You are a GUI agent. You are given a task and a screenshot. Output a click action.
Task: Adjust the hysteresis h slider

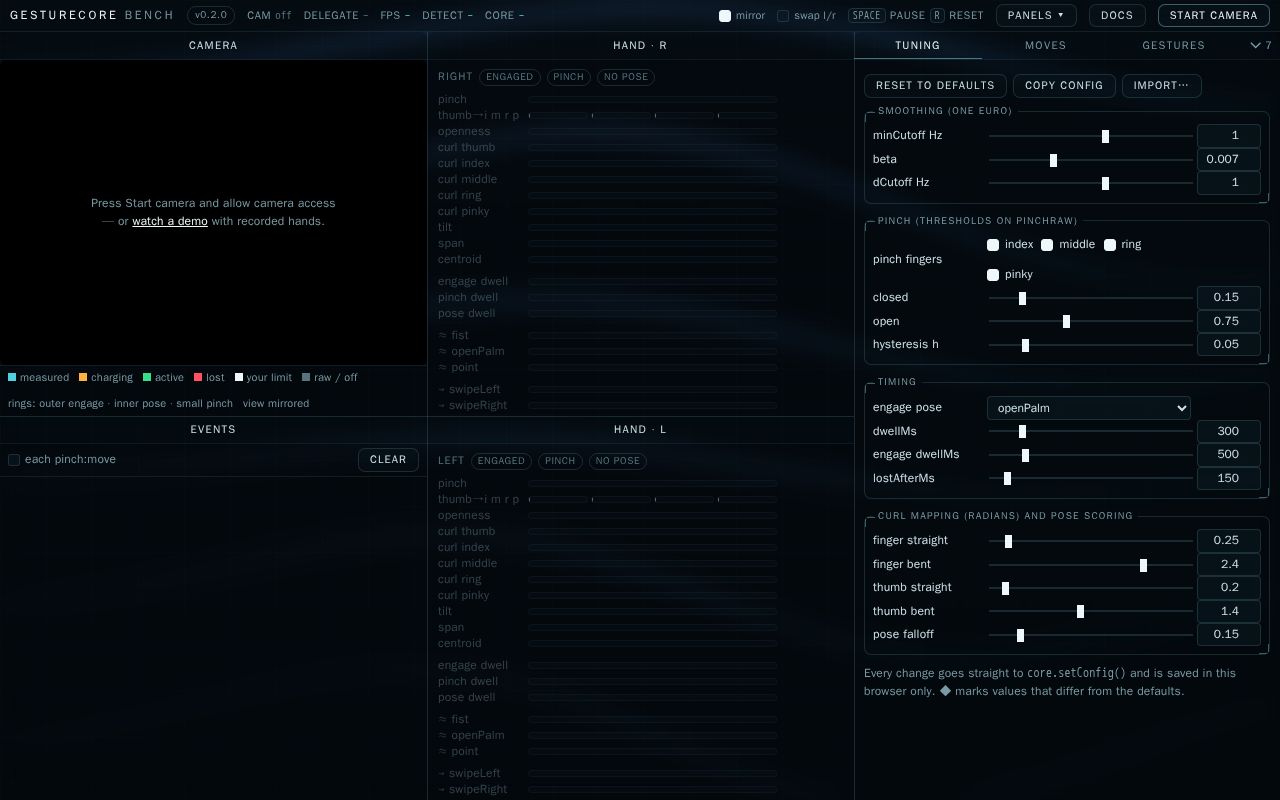tap(1090, 345)
